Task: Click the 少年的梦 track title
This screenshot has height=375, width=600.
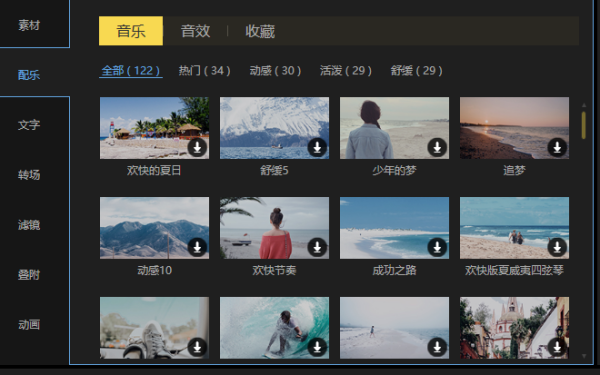Action: pos(395,170)
